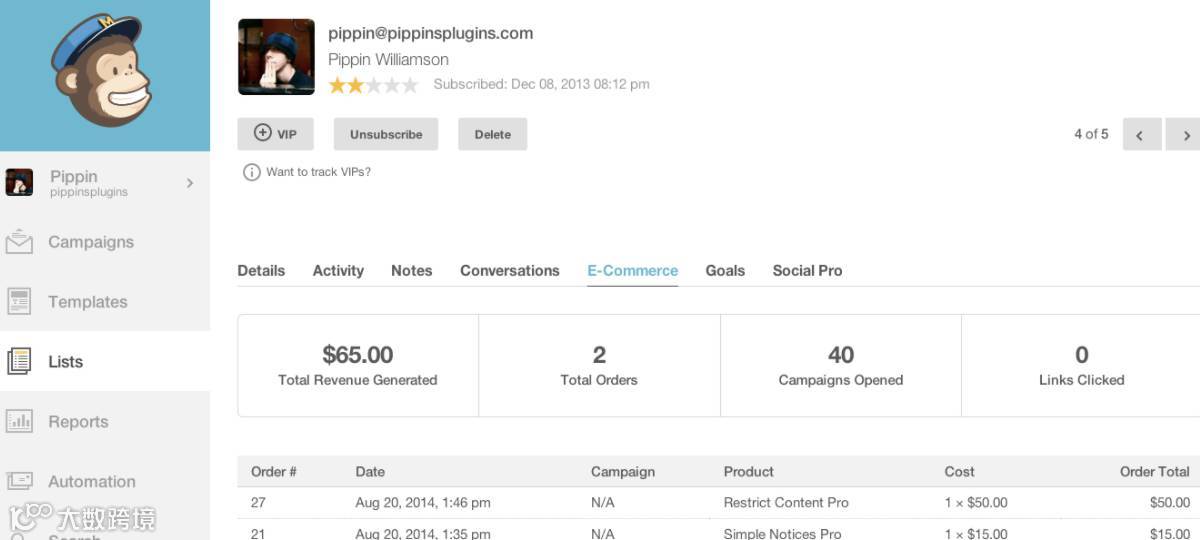Click the Campaign column header
Image resolution: width=1200 pixels, height=540 pixels.
pos(623,471)
